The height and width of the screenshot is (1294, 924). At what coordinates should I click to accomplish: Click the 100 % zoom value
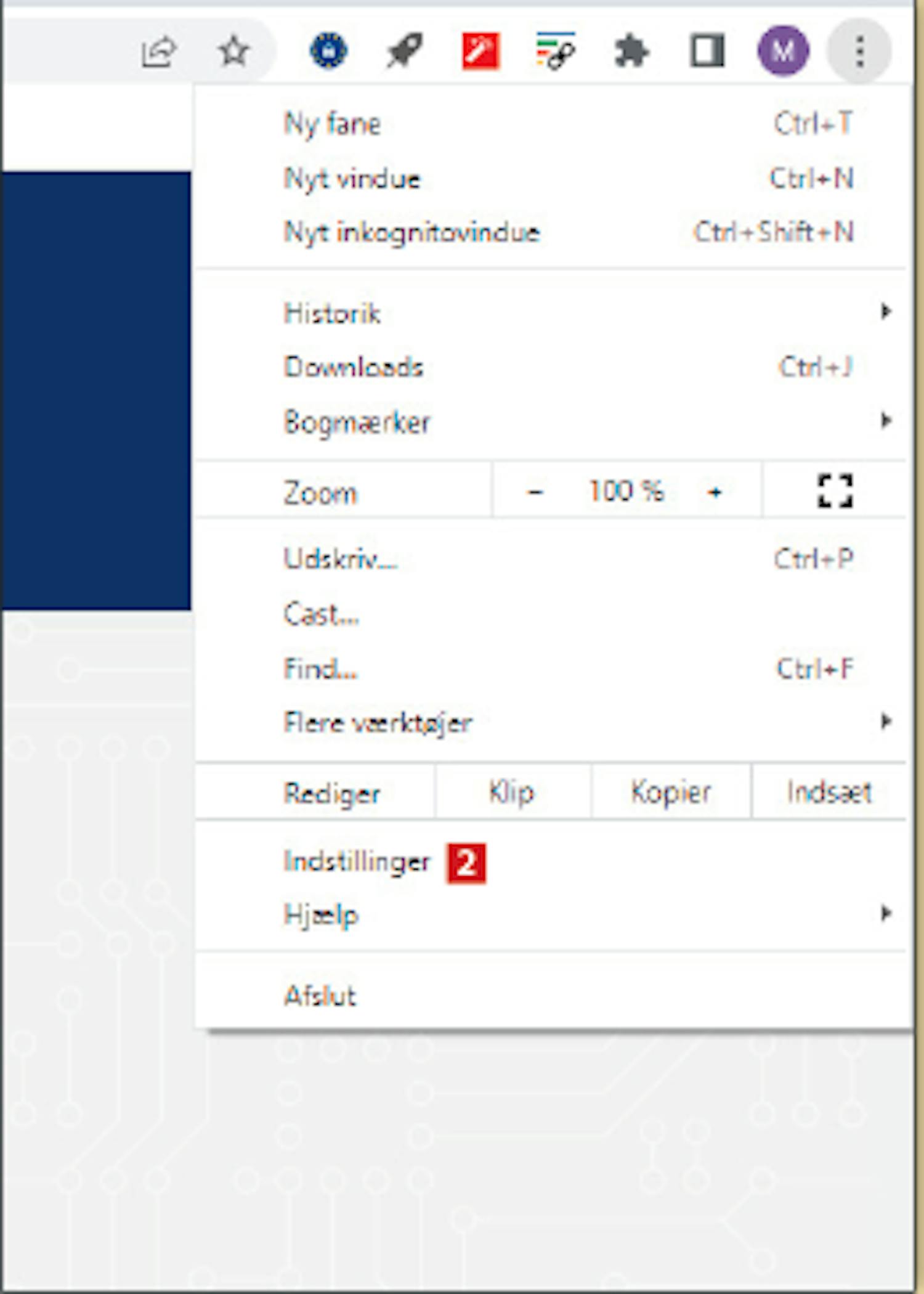626,491
